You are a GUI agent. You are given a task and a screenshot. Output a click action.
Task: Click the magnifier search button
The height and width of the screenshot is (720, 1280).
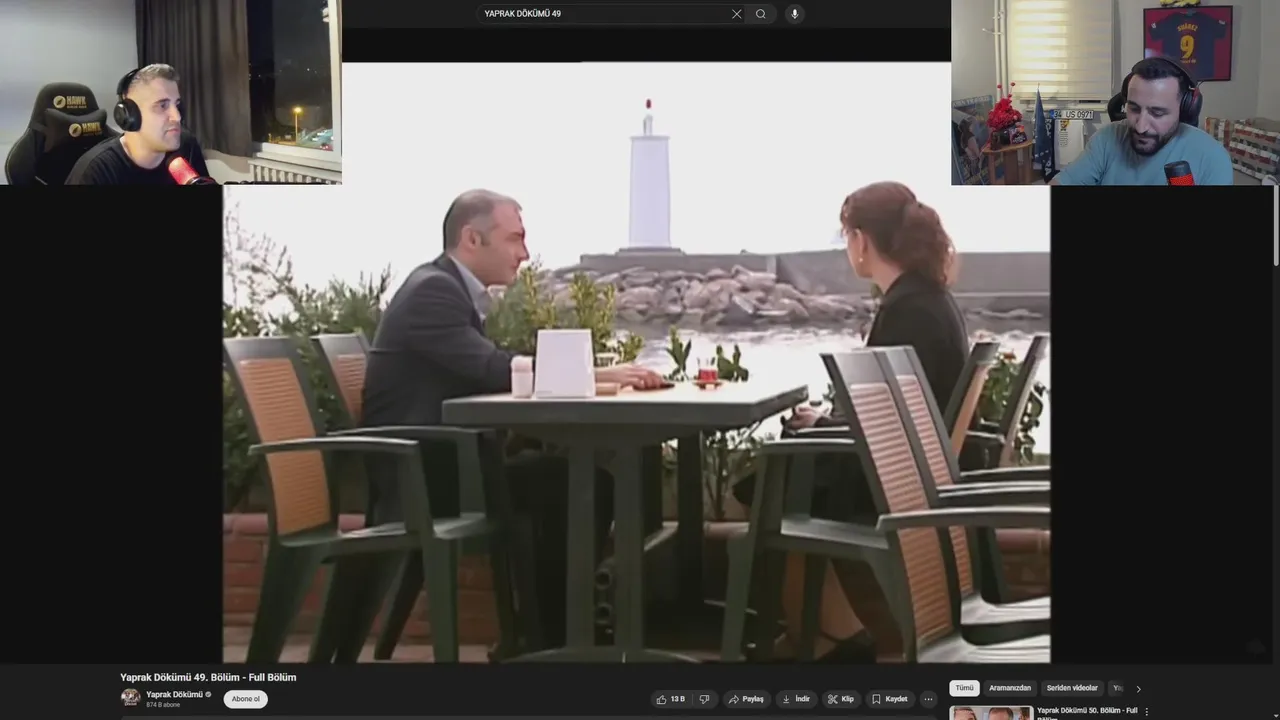click(x=761, y=14)
